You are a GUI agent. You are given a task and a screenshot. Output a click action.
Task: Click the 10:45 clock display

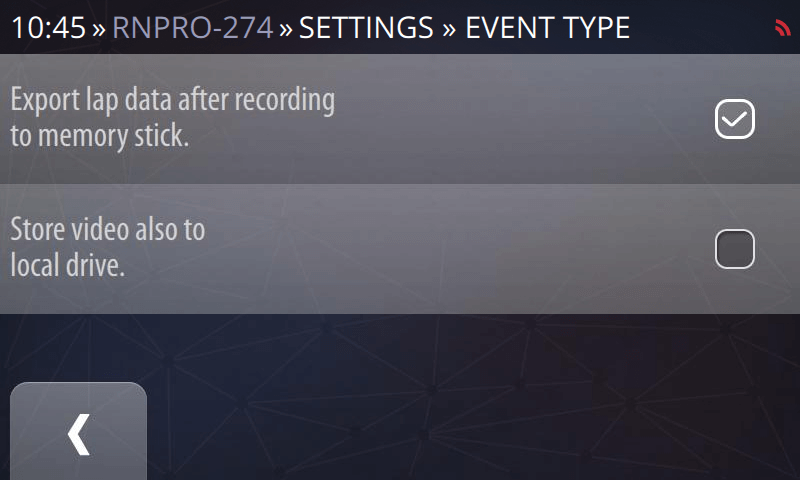[48, 28]
